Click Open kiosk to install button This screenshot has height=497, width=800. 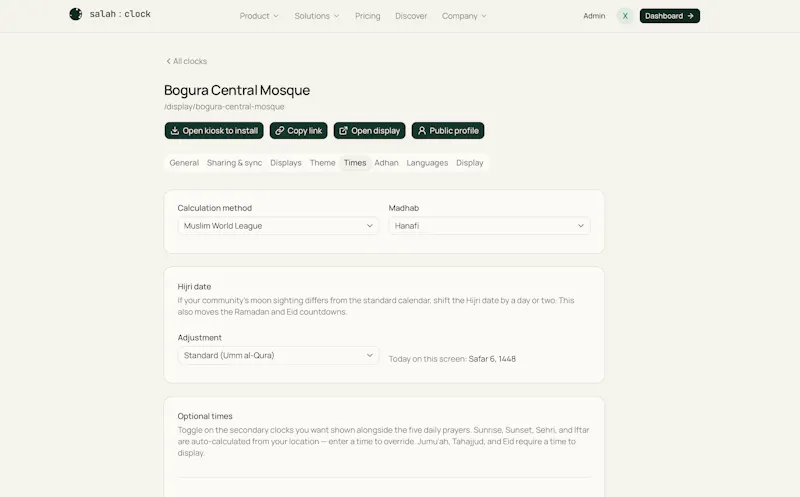click(x=214, y=131)
